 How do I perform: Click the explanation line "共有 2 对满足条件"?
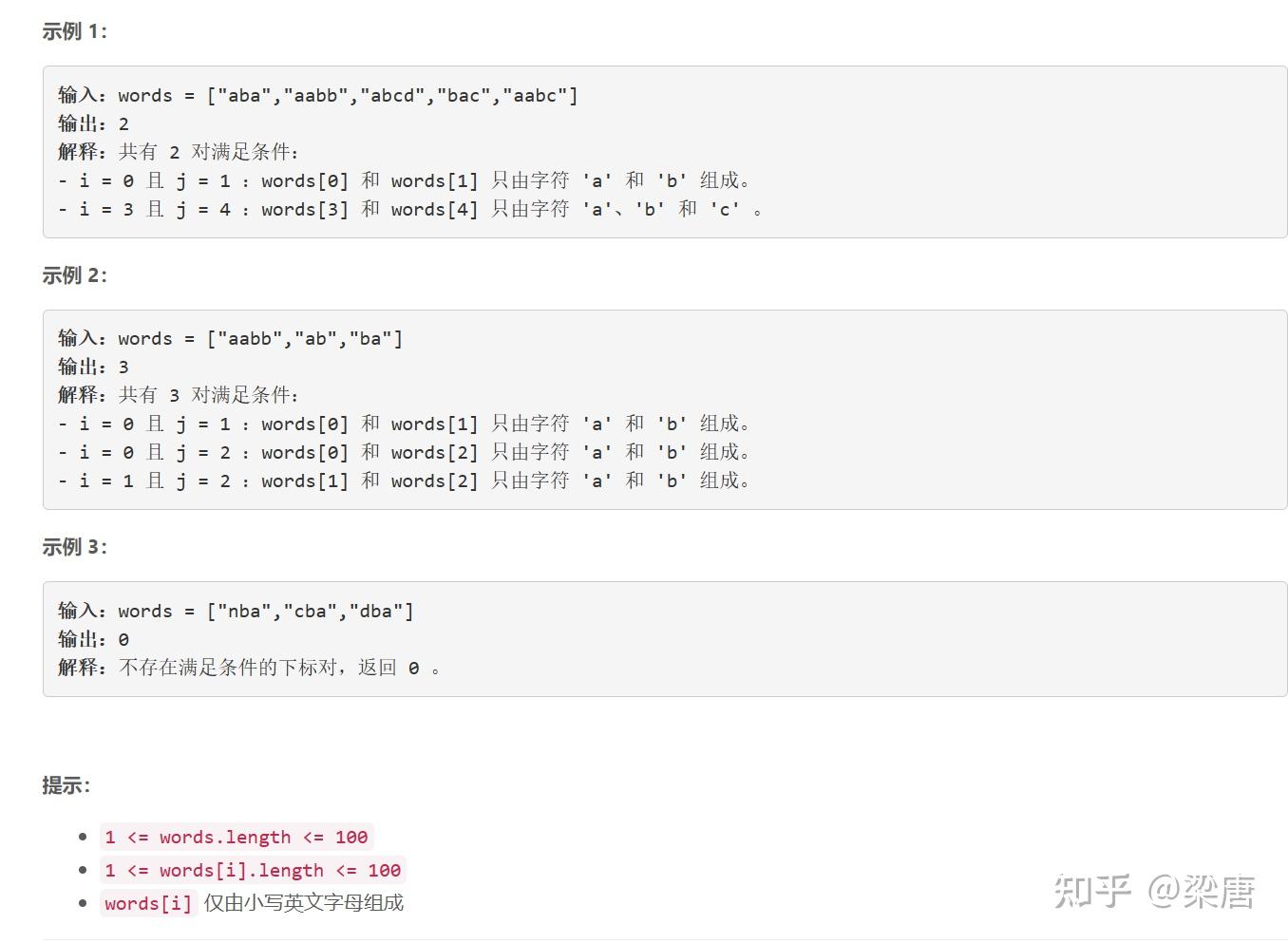click(179, 152)
